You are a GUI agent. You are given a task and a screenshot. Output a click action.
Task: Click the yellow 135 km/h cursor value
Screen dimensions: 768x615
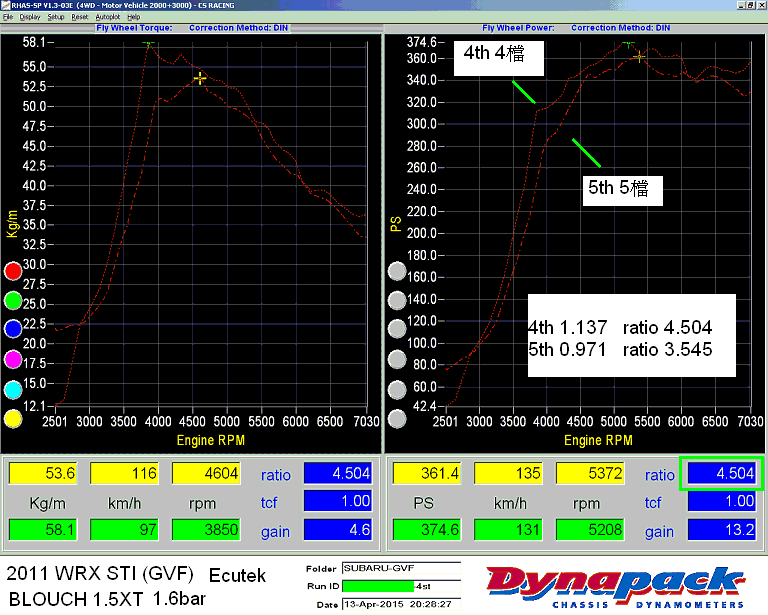tap(509, 473)
